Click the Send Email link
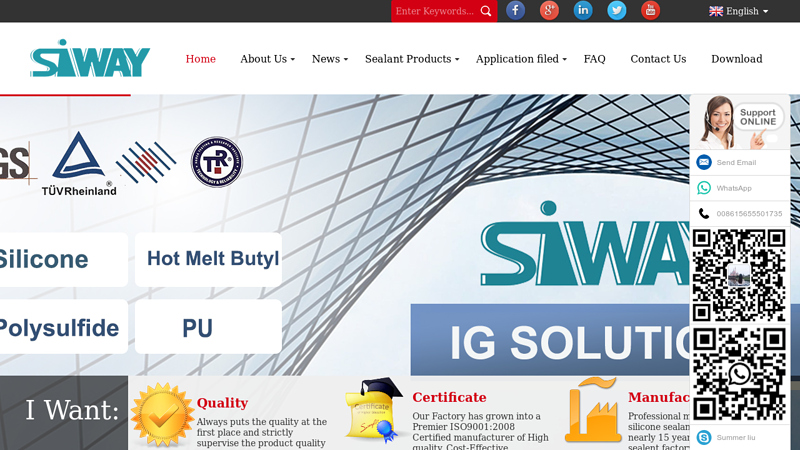This screenshot has height=450, width=800. 736,162
